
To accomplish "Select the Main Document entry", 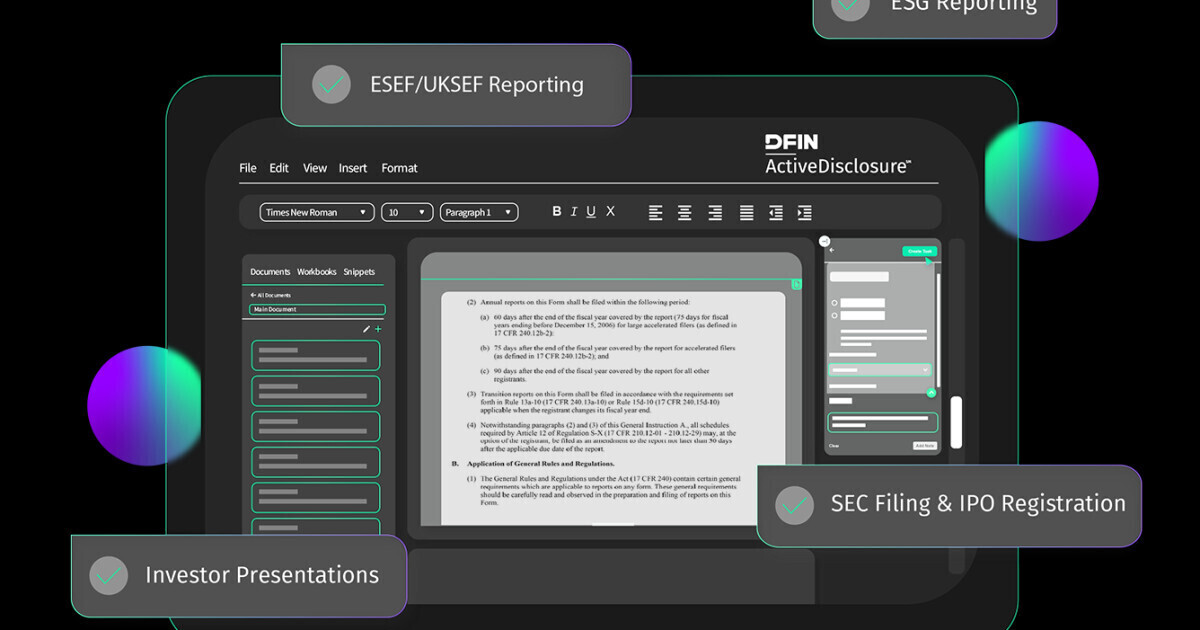I will pos(317,310).
